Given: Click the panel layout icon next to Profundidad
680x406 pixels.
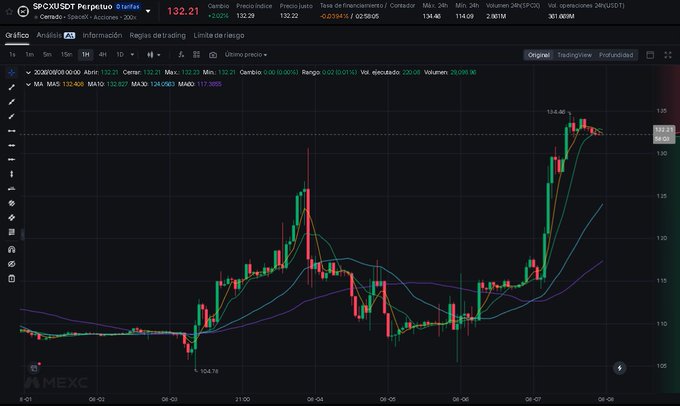Looking at the screenshot, I should [650, 55].
